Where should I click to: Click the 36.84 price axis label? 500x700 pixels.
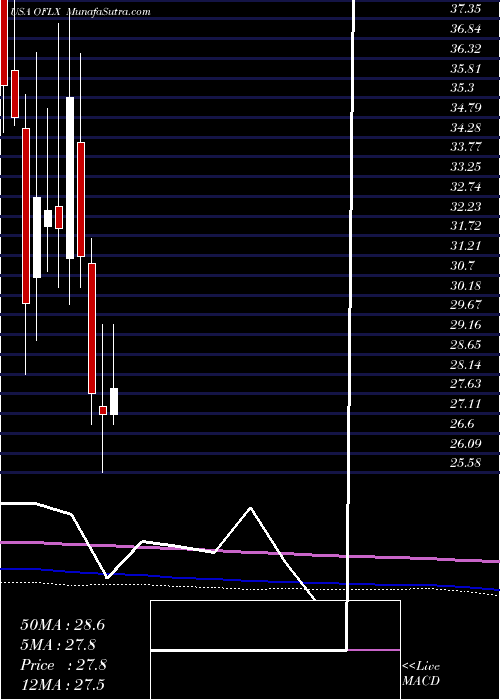pos(466,29)
